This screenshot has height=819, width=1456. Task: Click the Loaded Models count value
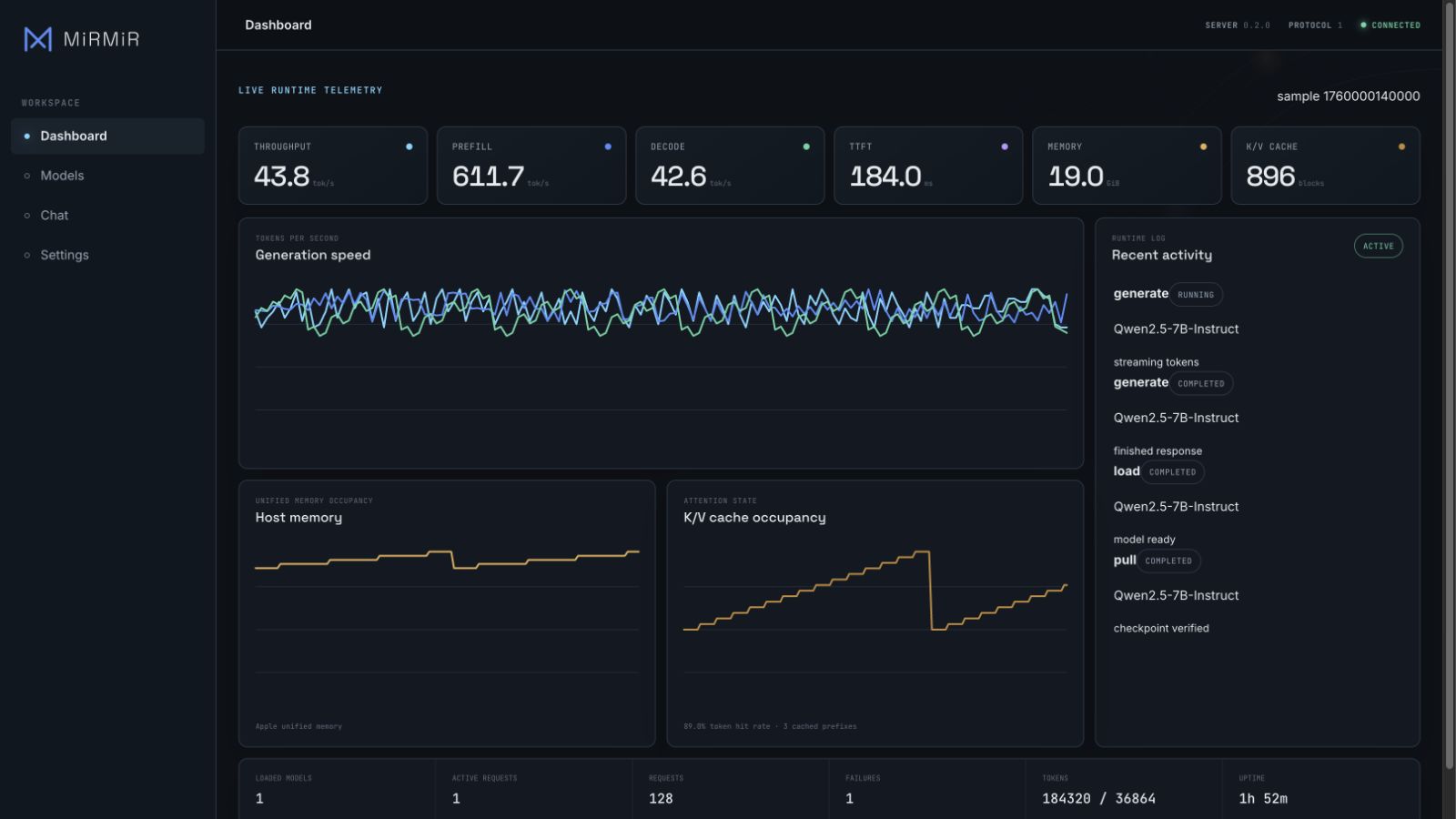tap(259, 798)
